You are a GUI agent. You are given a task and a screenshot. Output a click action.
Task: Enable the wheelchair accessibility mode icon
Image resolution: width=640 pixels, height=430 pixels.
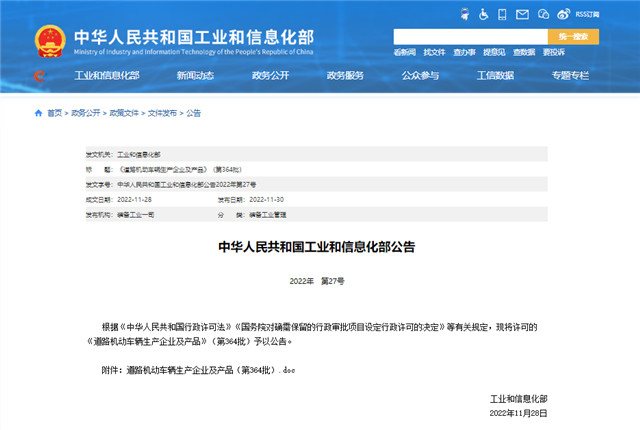[483, 14]
